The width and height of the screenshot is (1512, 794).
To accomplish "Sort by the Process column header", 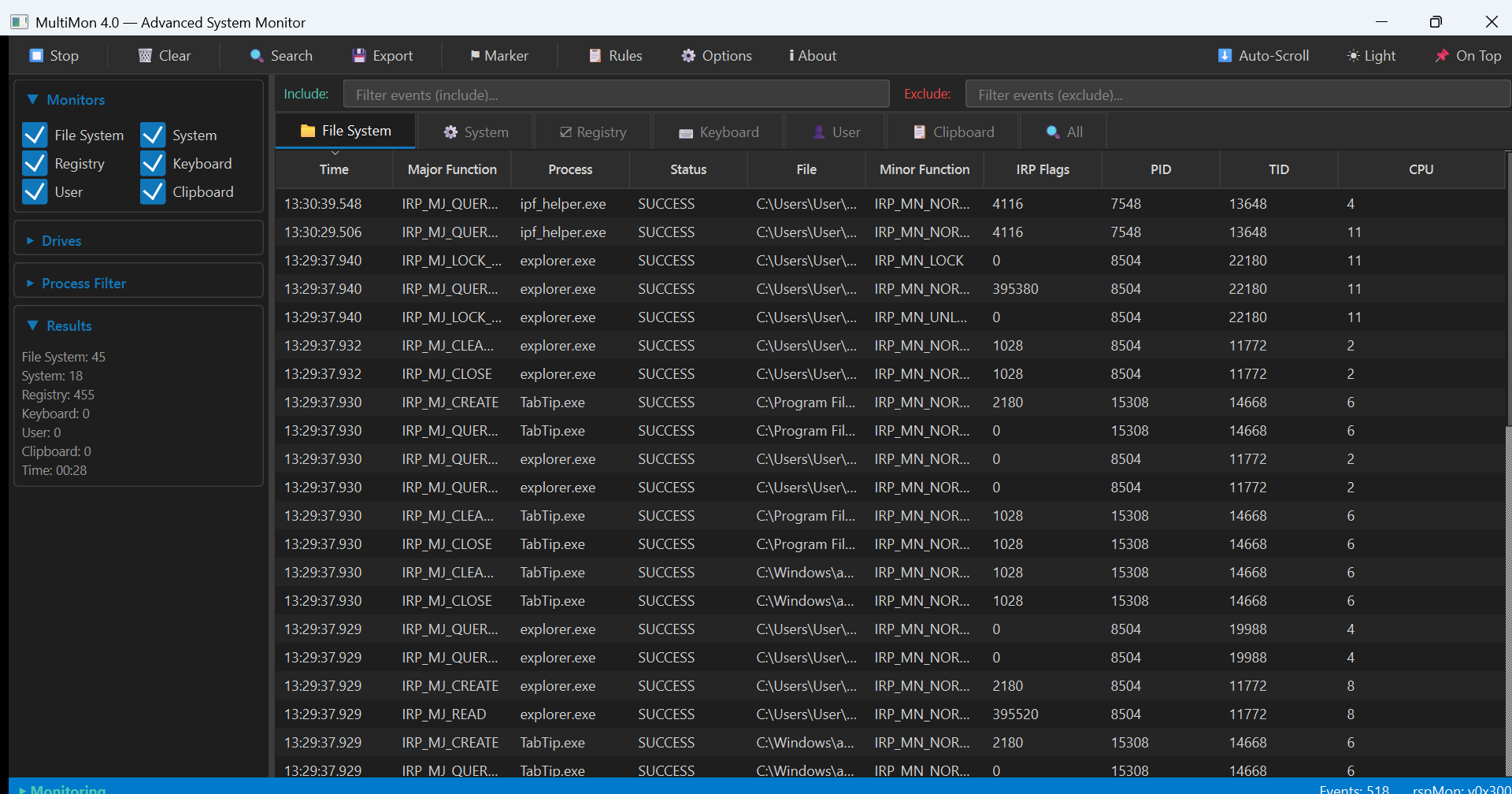I will 570,169.
